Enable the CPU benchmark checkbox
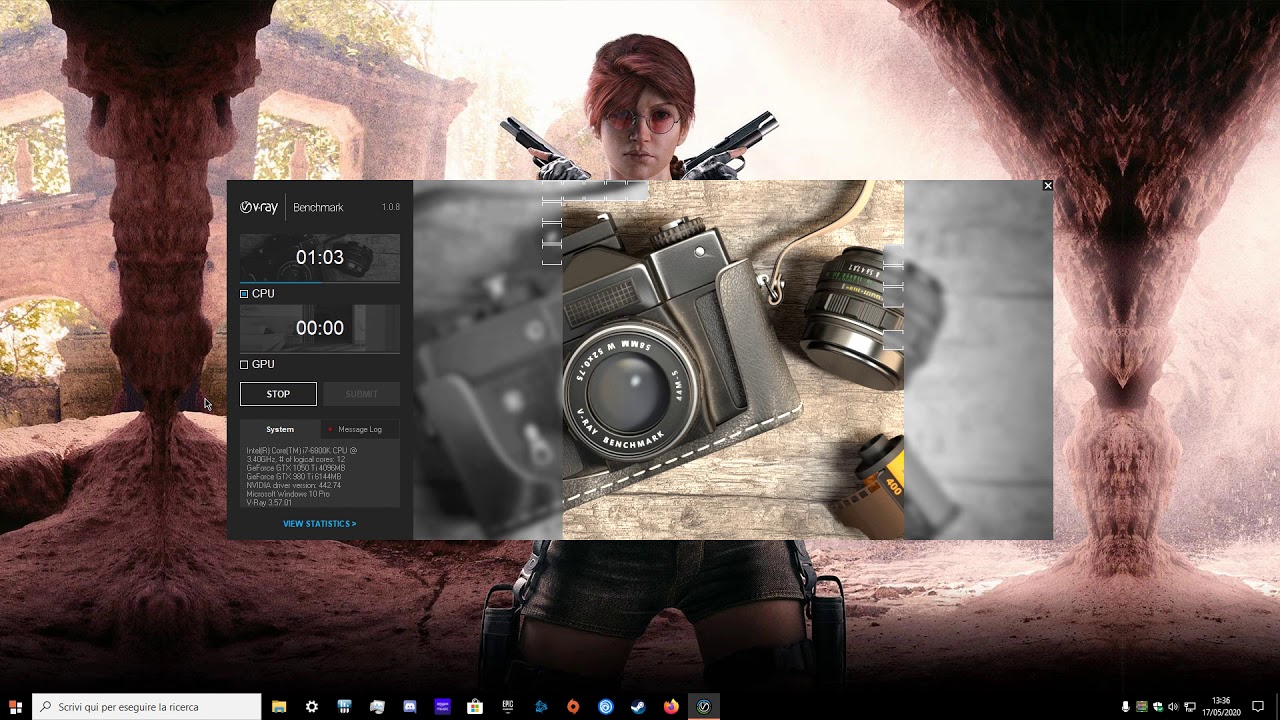1280x720 pixels. coord(244,294)
